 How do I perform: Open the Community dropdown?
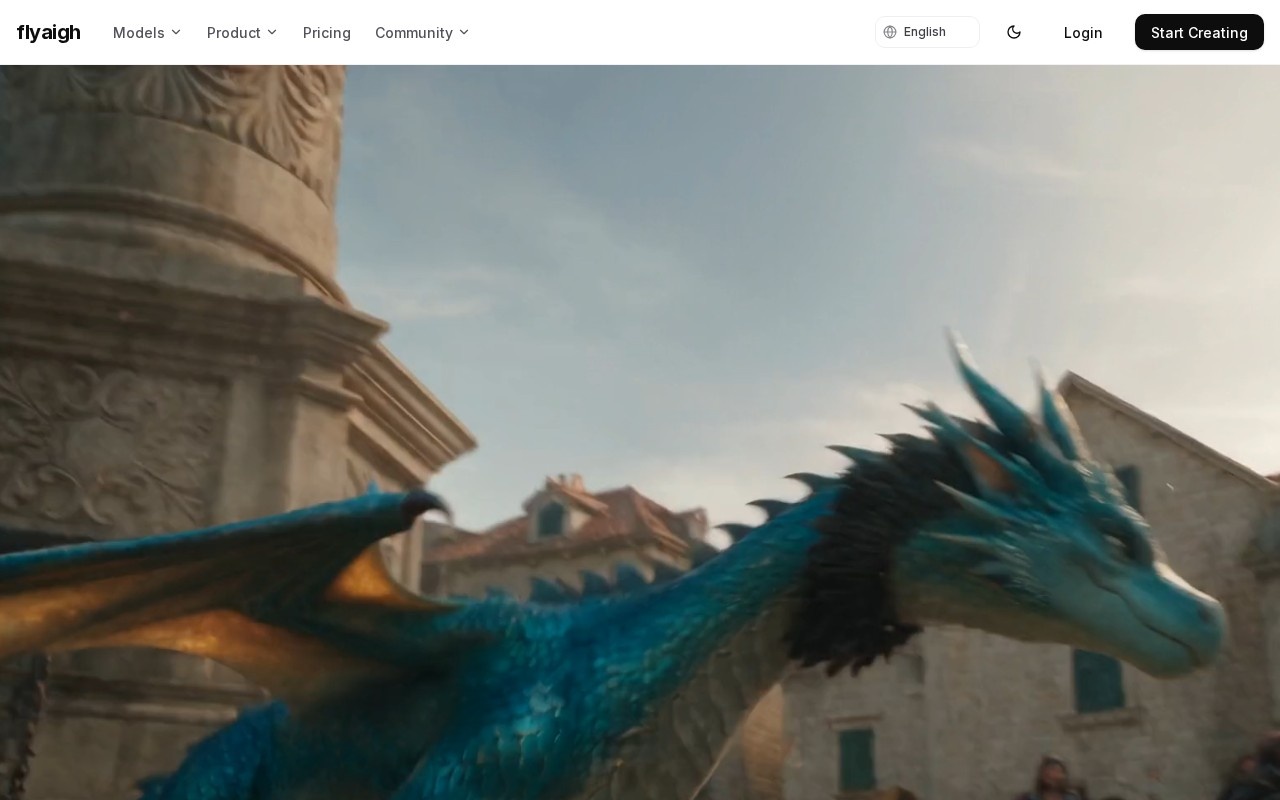point(422,33)
